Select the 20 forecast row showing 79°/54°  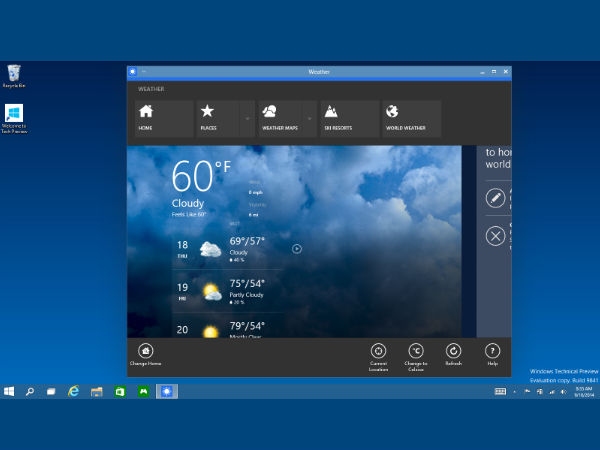tap(228, 326)
